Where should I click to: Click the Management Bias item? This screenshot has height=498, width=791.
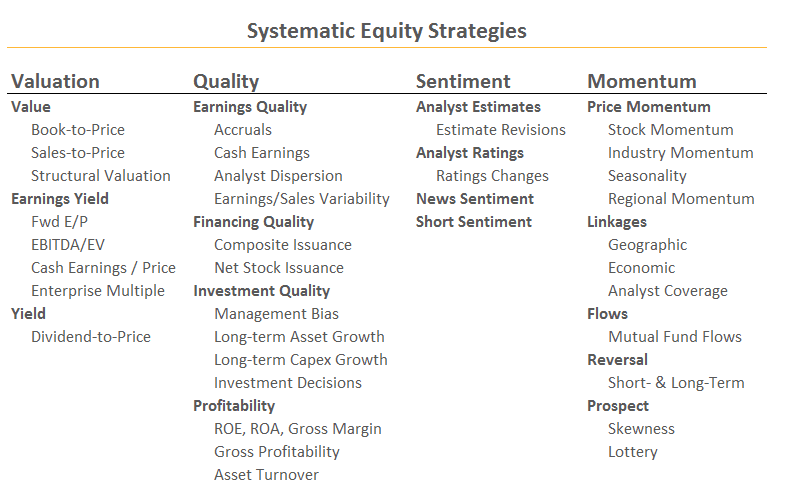point(276,313)
